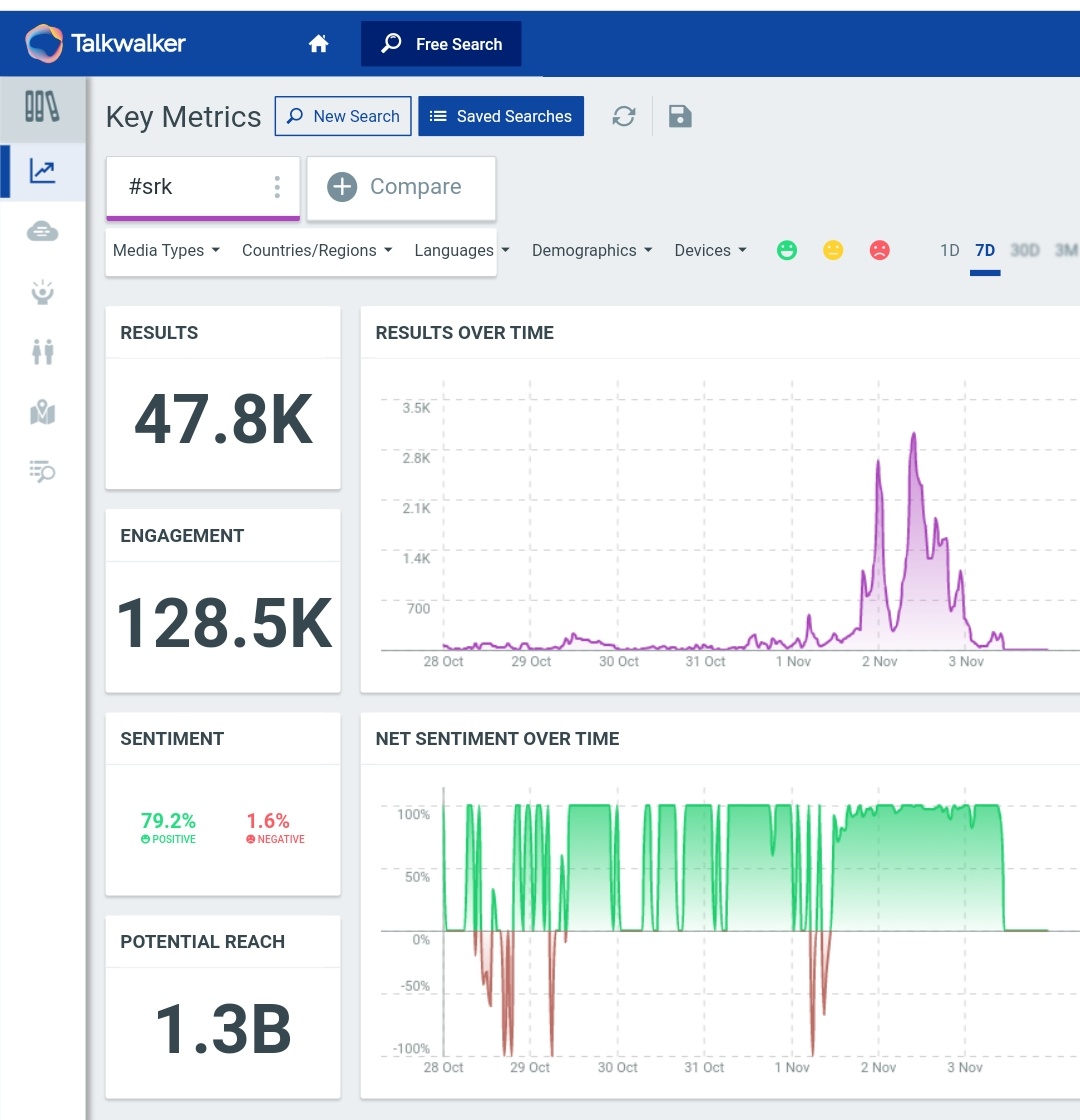
Task: Switch the time range to 1D
Action: coord(948,250)
